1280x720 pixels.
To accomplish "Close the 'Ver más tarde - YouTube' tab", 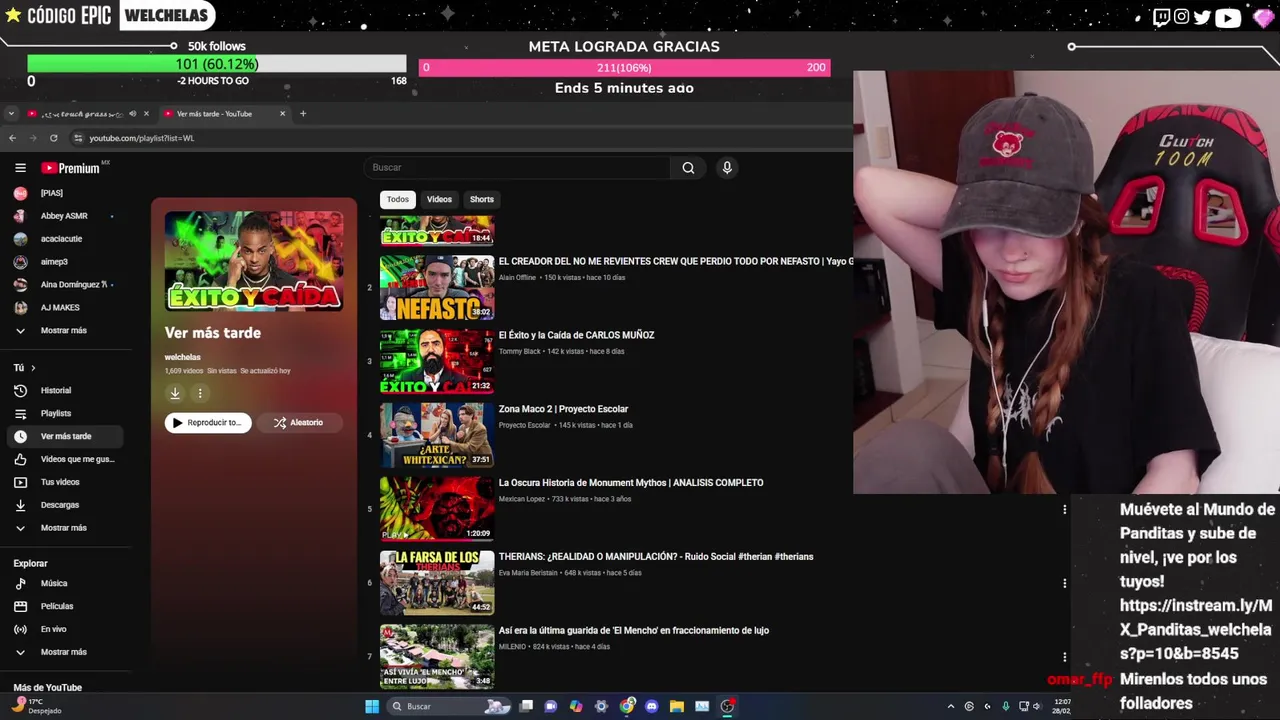I will pyautogui.click(x=282, y=113).
